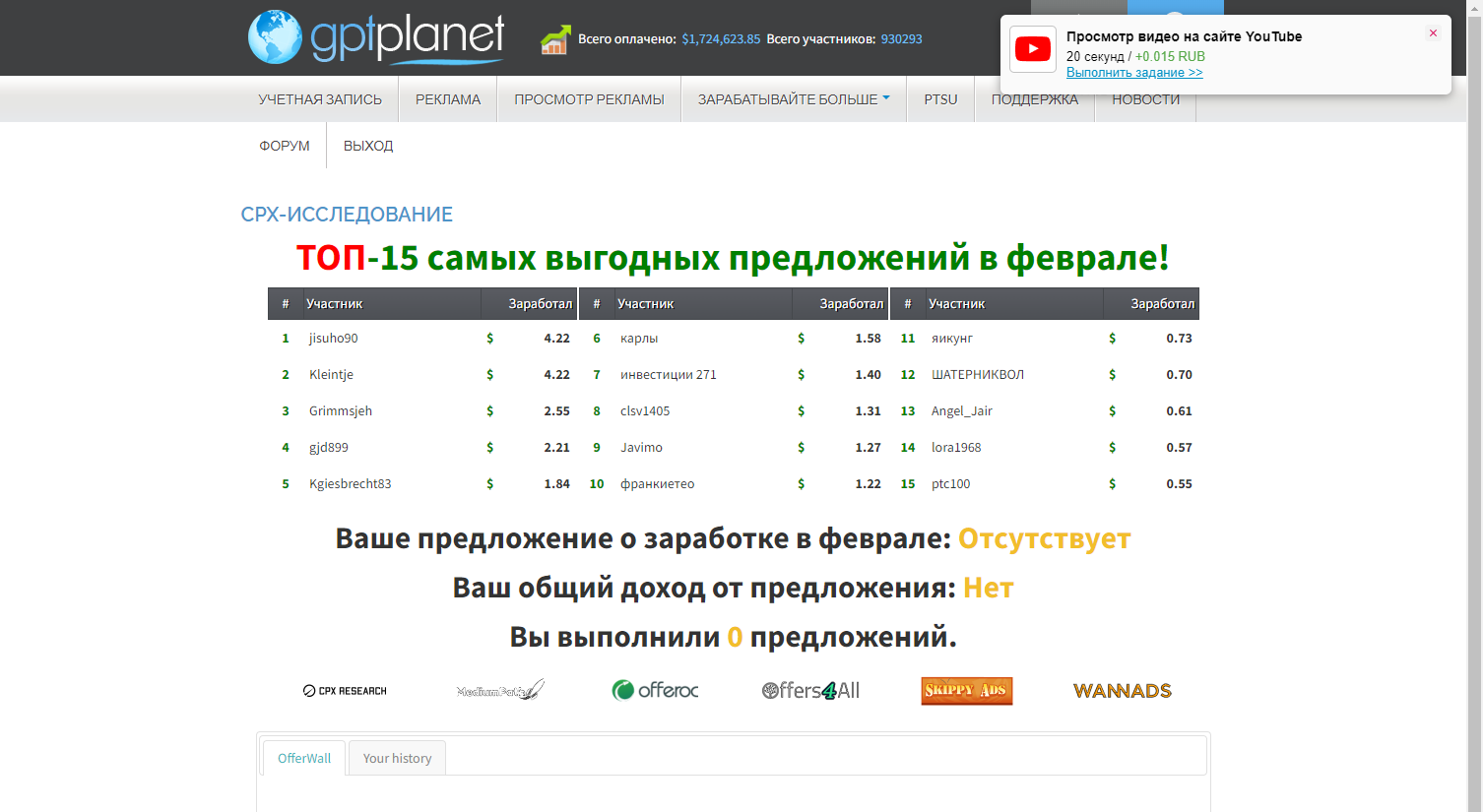The height and width of the screenshot is (812, 1483).
Task: Close the YouTube video notification popup
Action: 1433,33
